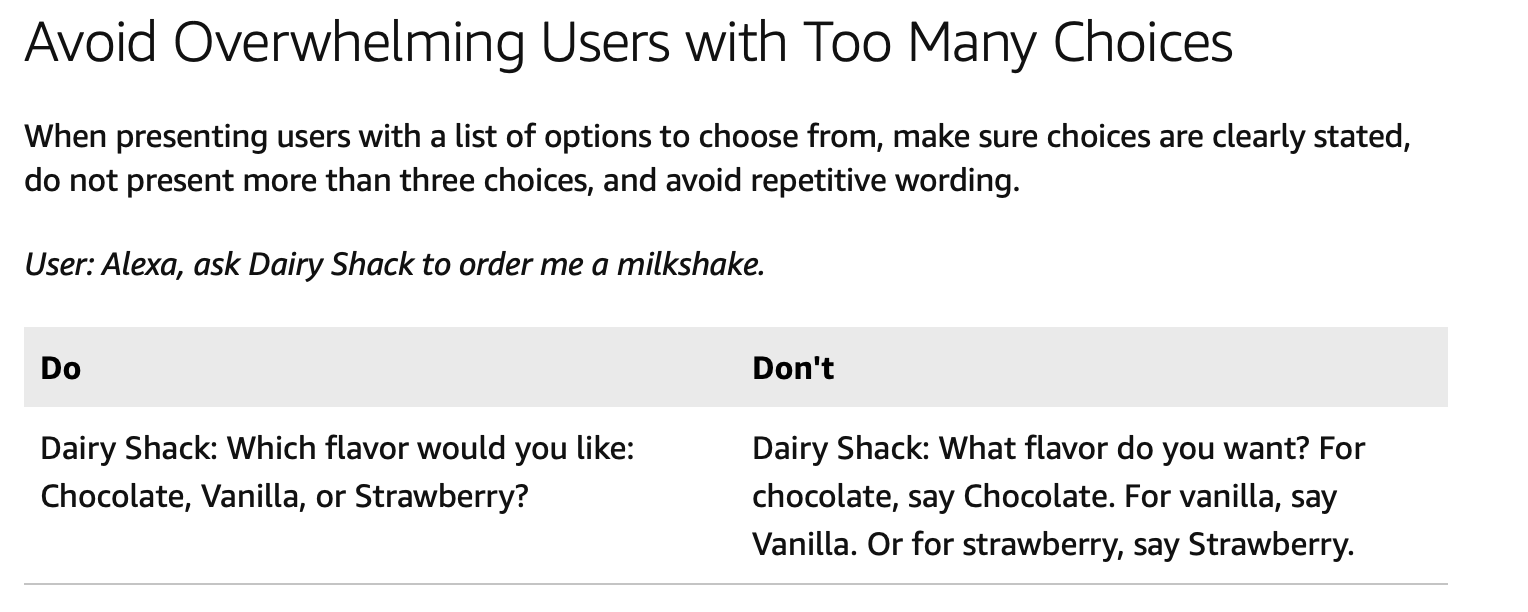Click "What flavor do you want?" text
The width and height of the screenshot is (1528, 612).
coord(1125,448)
